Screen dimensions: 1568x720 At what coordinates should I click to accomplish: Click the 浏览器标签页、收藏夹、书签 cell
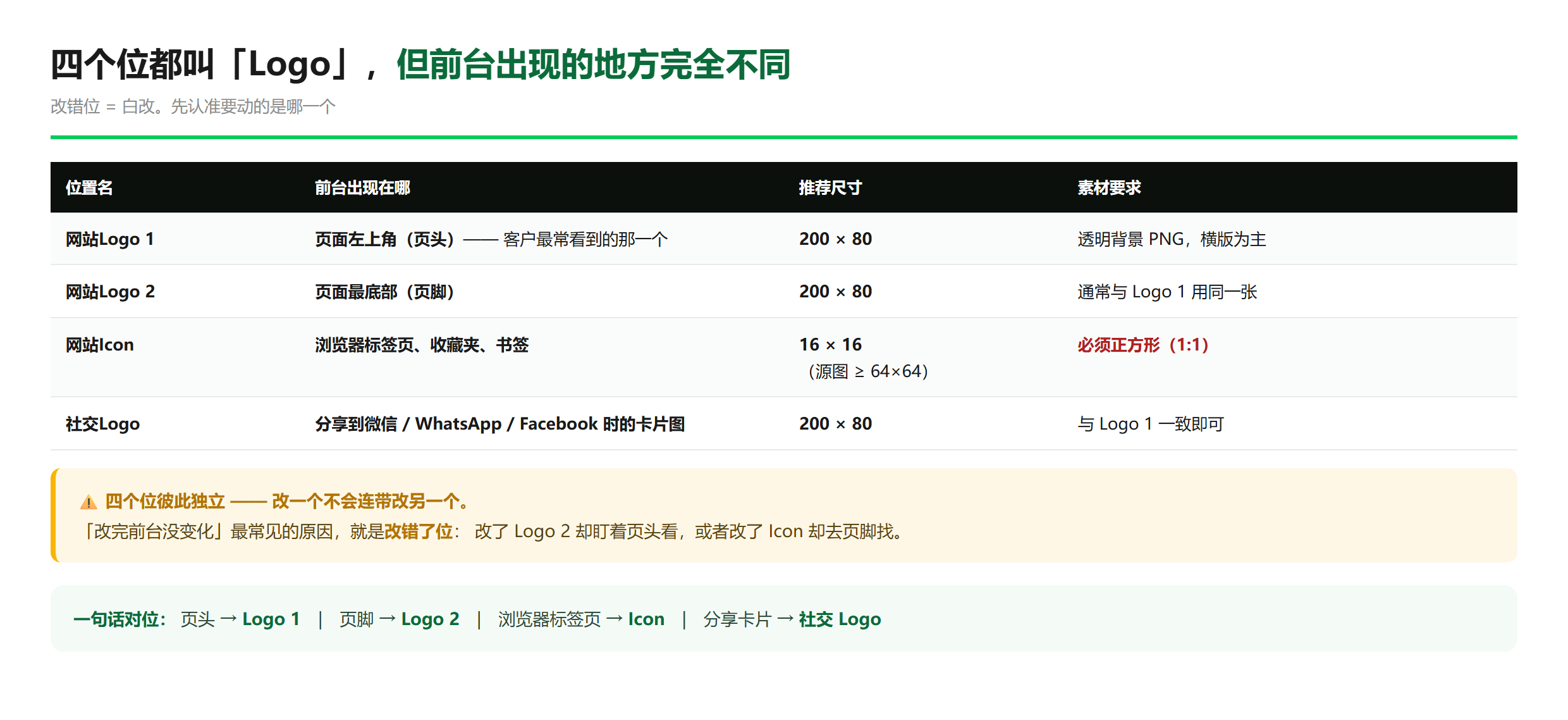coord(422,345)
